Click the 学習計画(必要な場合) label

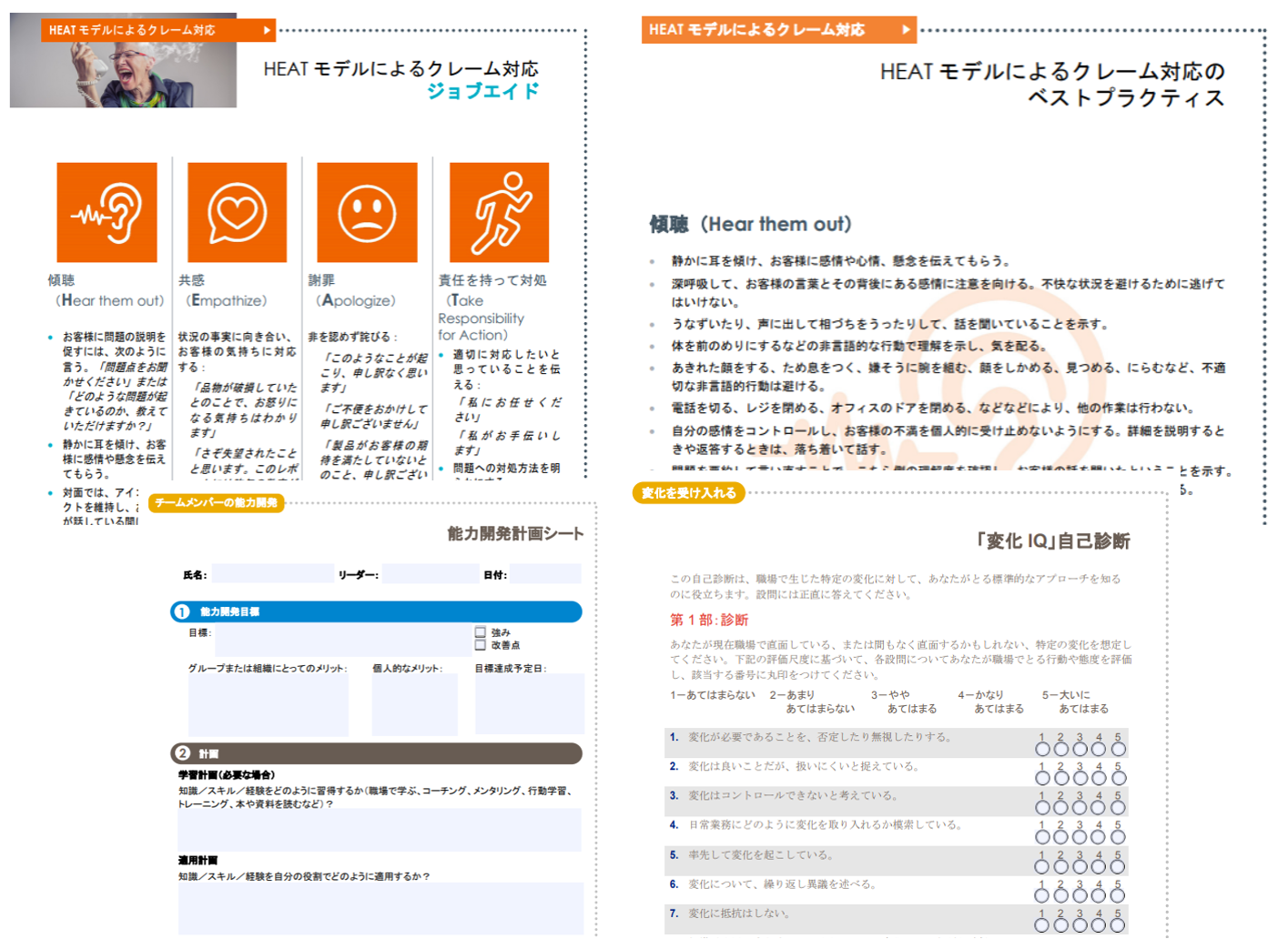pos(226,774)
